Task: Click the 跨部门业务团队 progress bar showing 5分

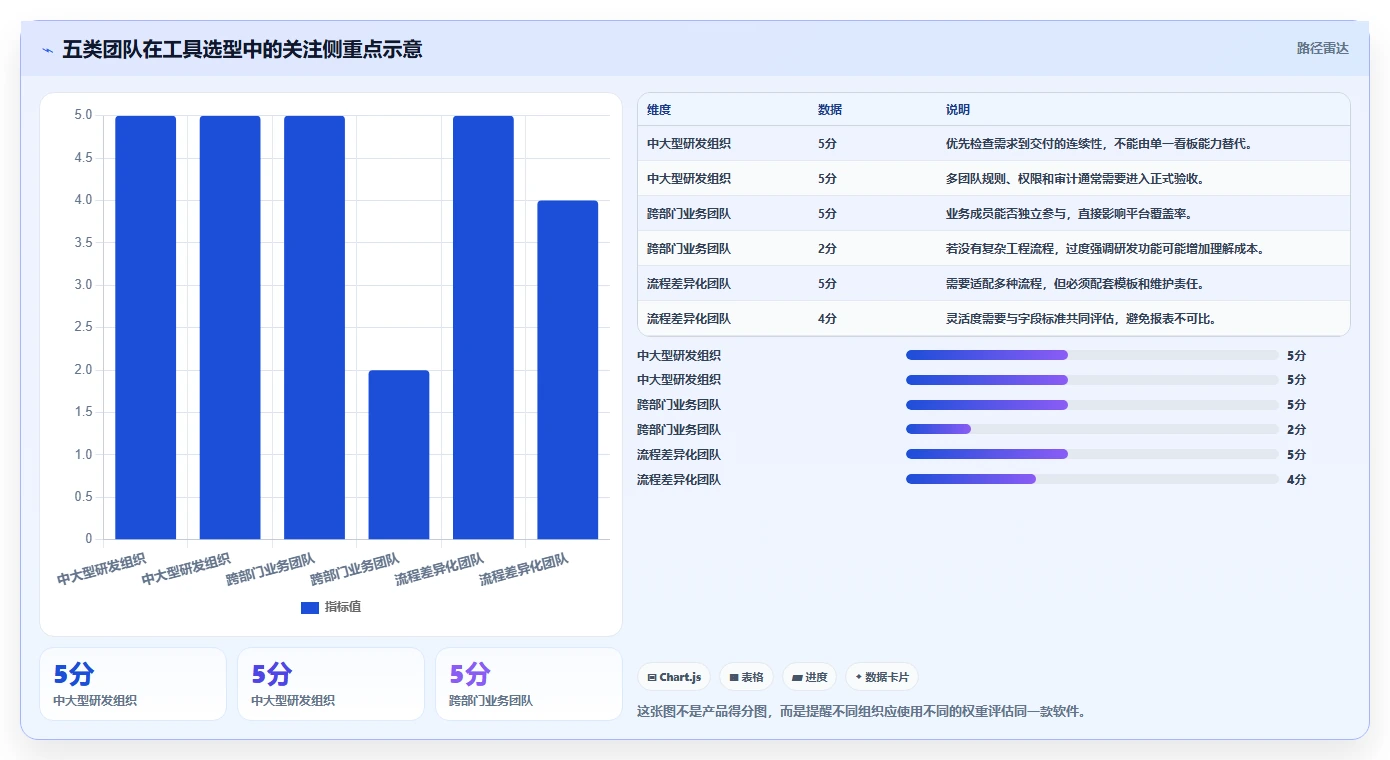Action: coord(1092,405)
